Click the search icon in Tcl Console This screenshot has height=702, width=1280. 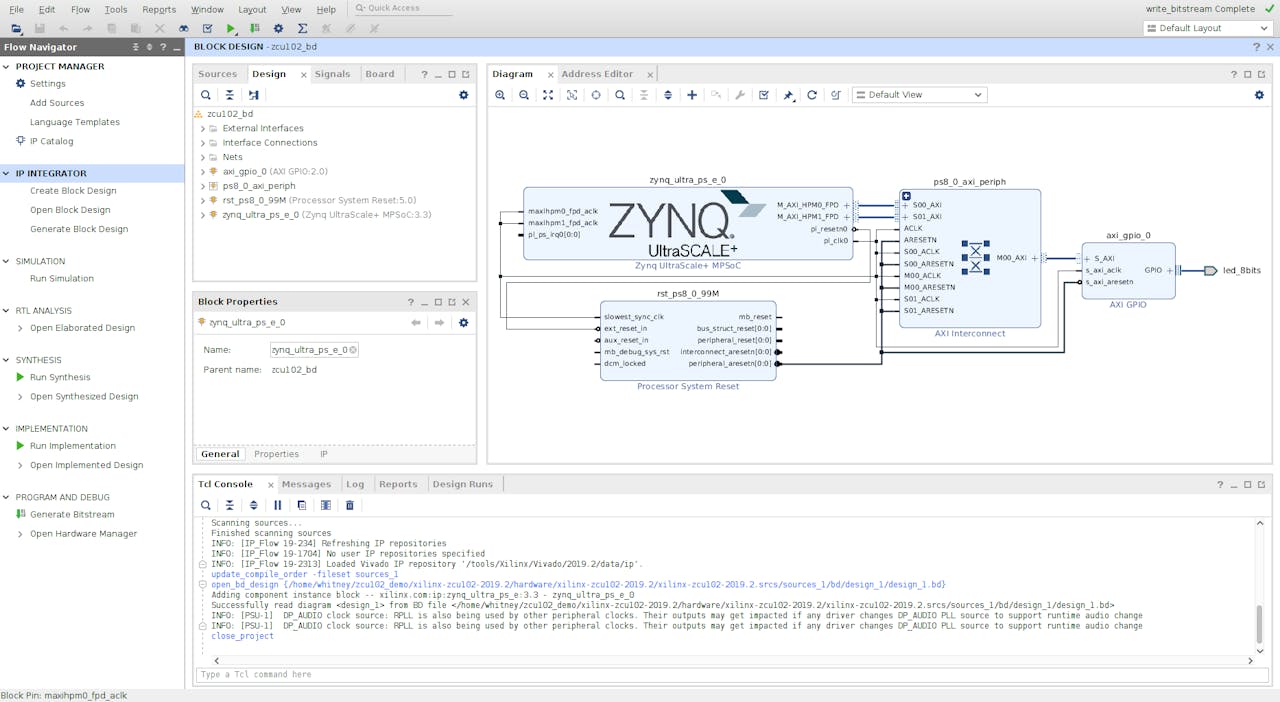click(206, 505)
